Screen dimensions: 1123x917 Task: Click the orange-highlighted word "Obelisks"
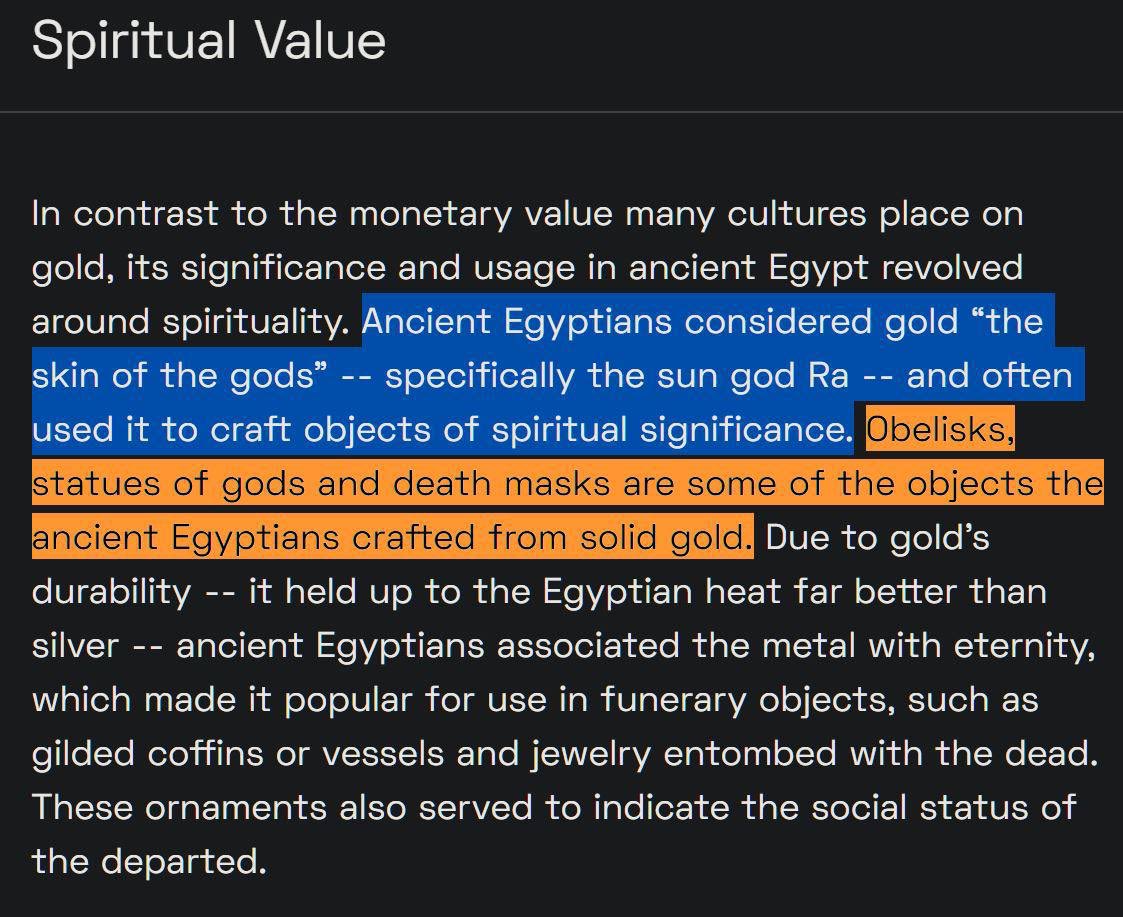pyautogui.click(x=940, y=430)
